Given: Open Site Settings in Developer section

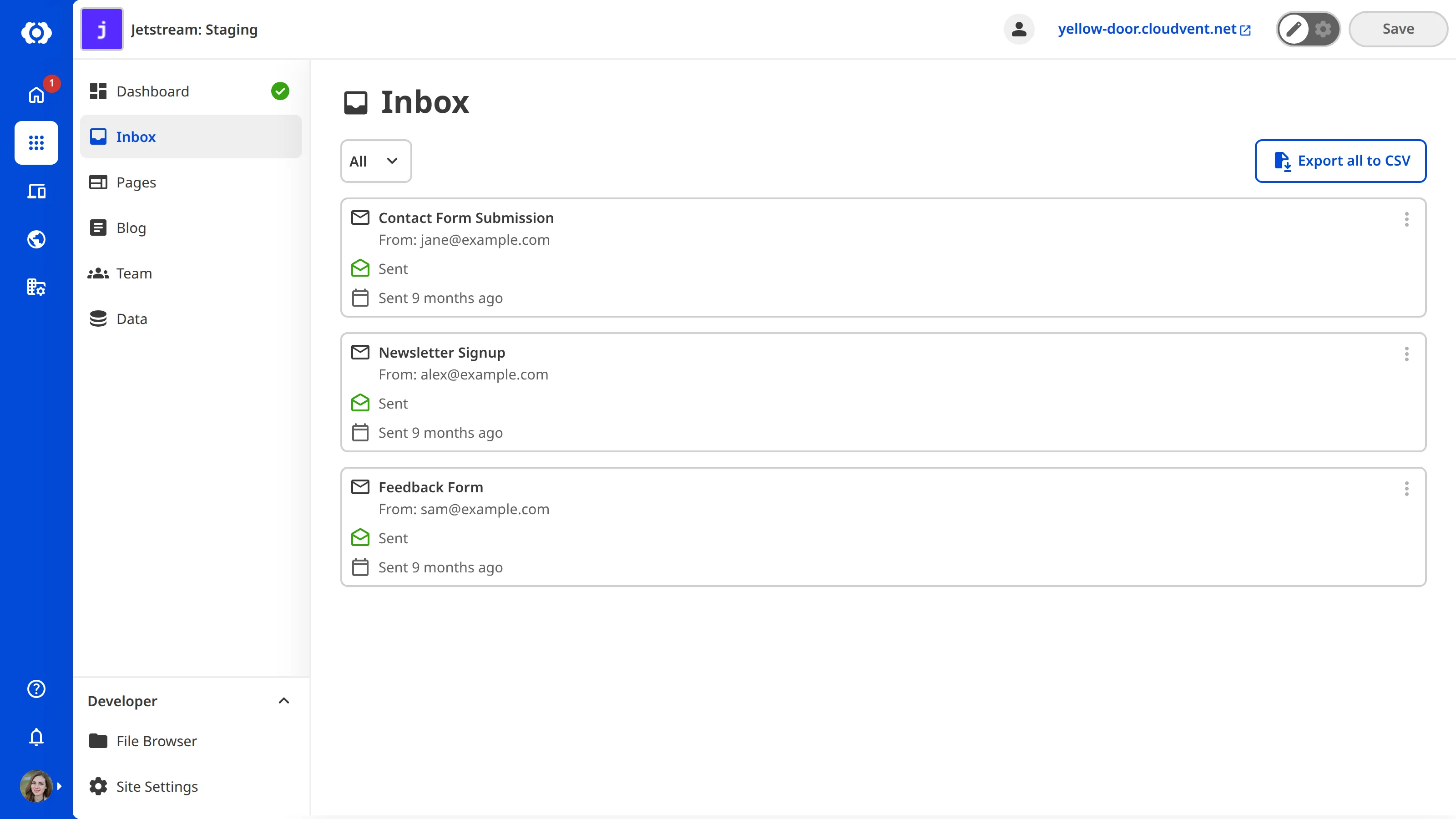Looking at the screenshot, I should point(191,786).
